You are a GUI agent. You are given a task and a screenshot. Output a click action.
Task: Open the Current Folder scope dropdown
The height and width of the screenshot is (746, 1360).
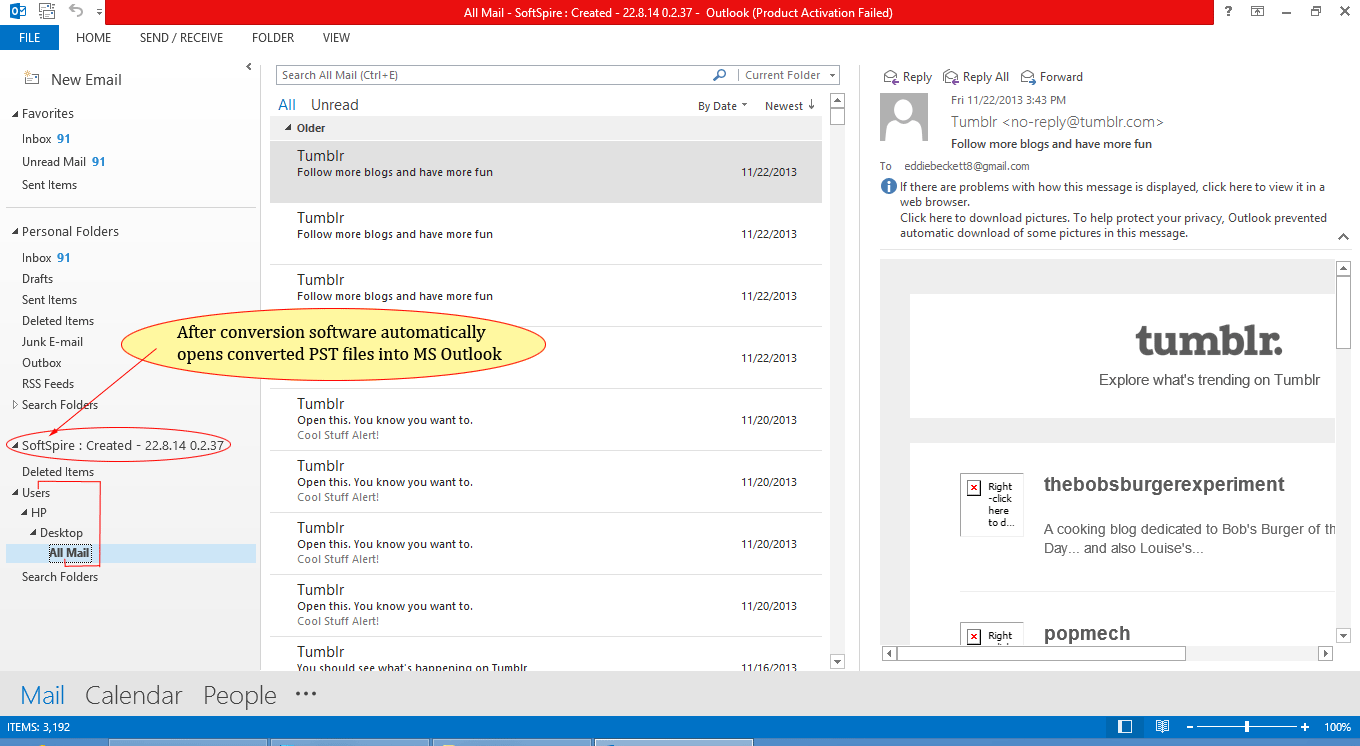(x=788, y=75)
